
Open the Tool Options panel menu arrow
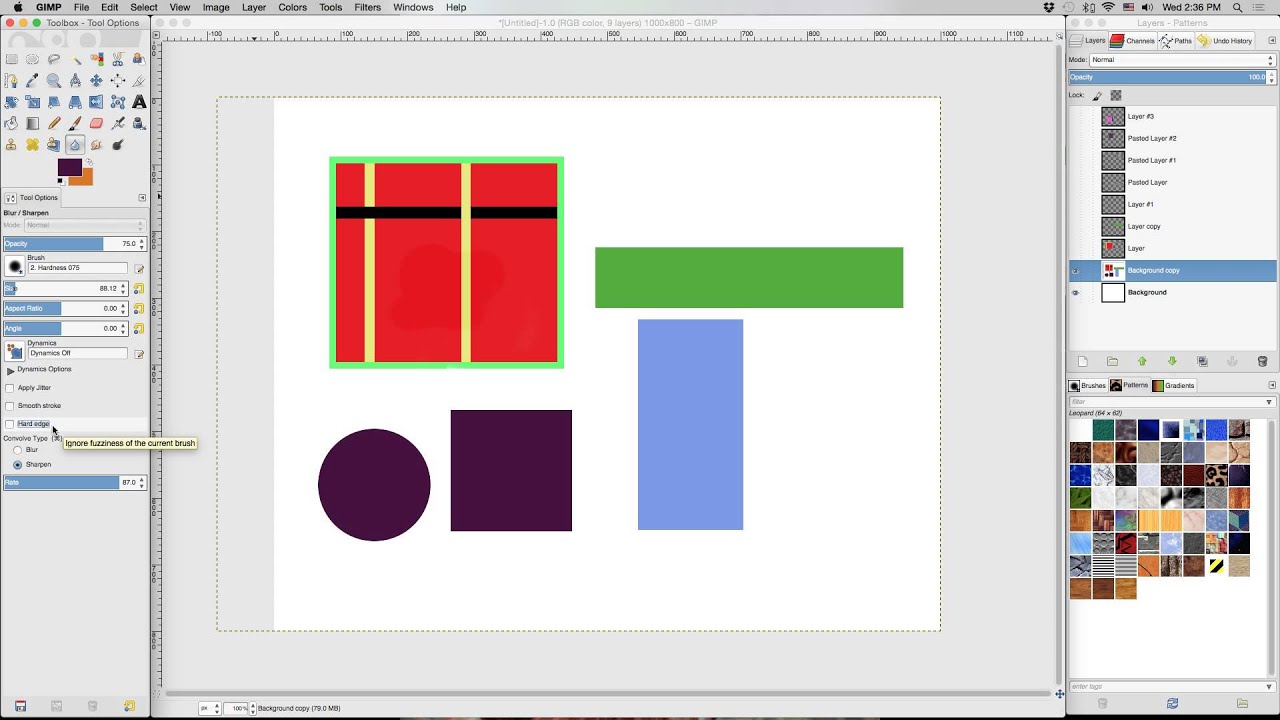coord(142,197)
